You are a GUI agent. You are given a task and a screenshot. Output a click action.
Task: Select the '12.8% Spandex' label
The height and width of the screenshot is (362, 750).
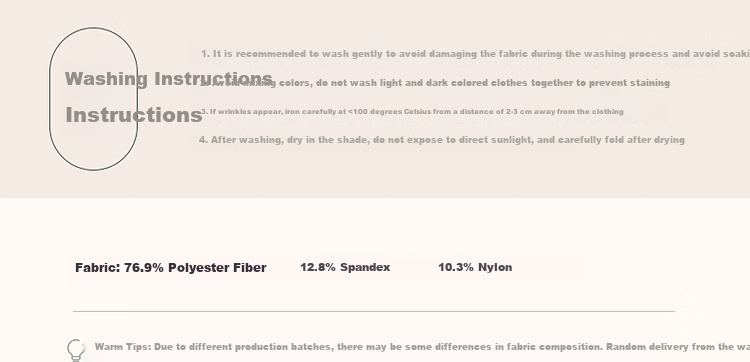(345, 267)
